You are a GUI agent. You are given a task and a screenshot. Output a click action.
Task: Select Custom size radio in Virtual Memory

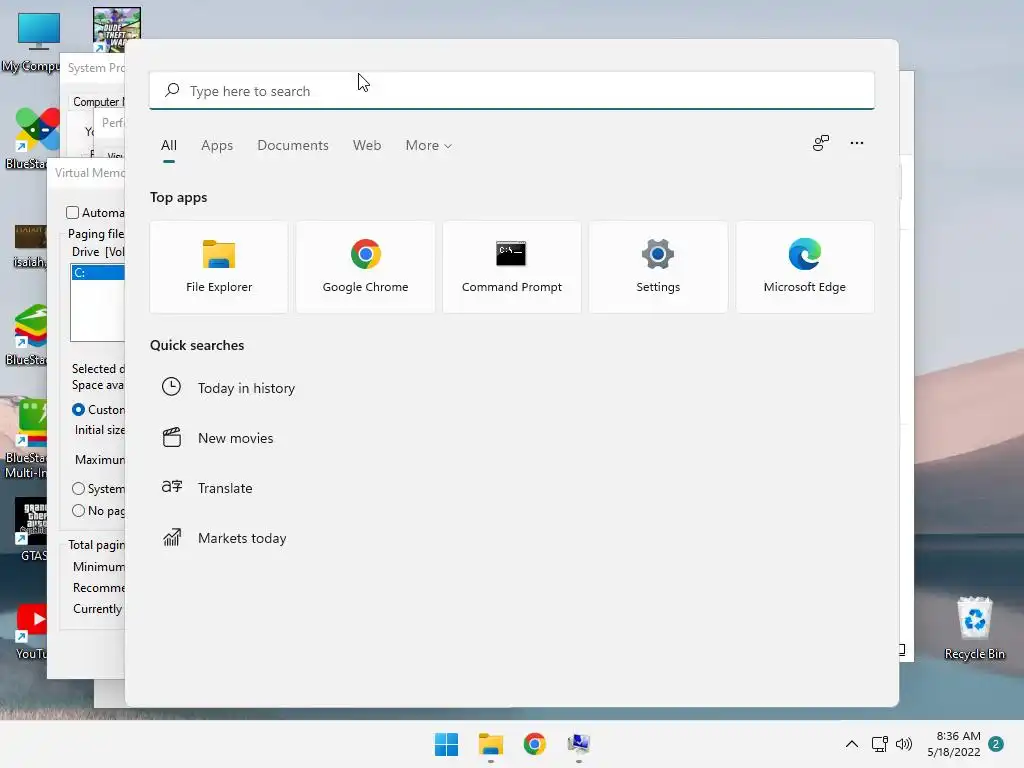78,409
